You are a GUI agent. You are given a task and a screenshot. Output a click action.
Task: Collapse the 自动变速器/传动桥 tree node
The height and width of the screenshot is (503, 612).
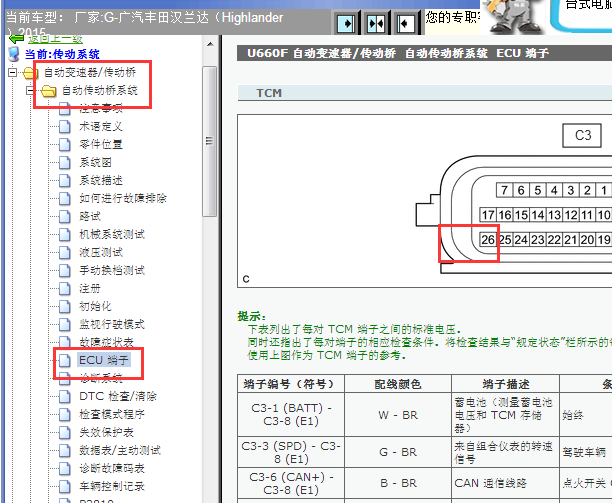tap(12, 72)
